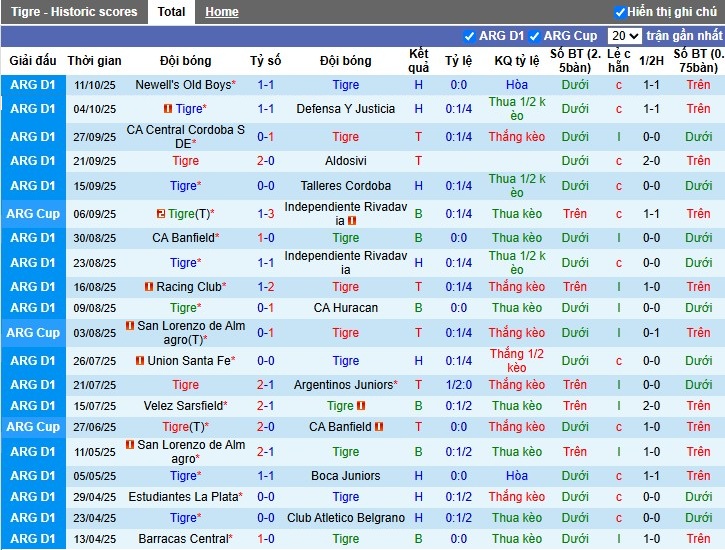Click the red card icon after Tigre in Velez Sarsfield match
Screen dimensions: 725x550
(x=361, y=406)
